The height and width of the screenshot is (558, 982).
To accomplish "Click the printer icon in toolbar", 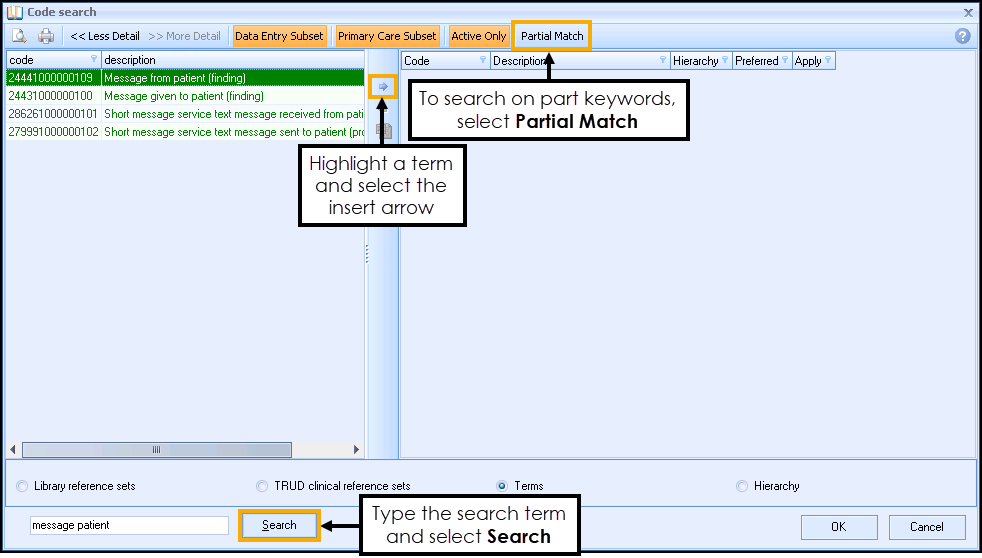I will [46, 36].
